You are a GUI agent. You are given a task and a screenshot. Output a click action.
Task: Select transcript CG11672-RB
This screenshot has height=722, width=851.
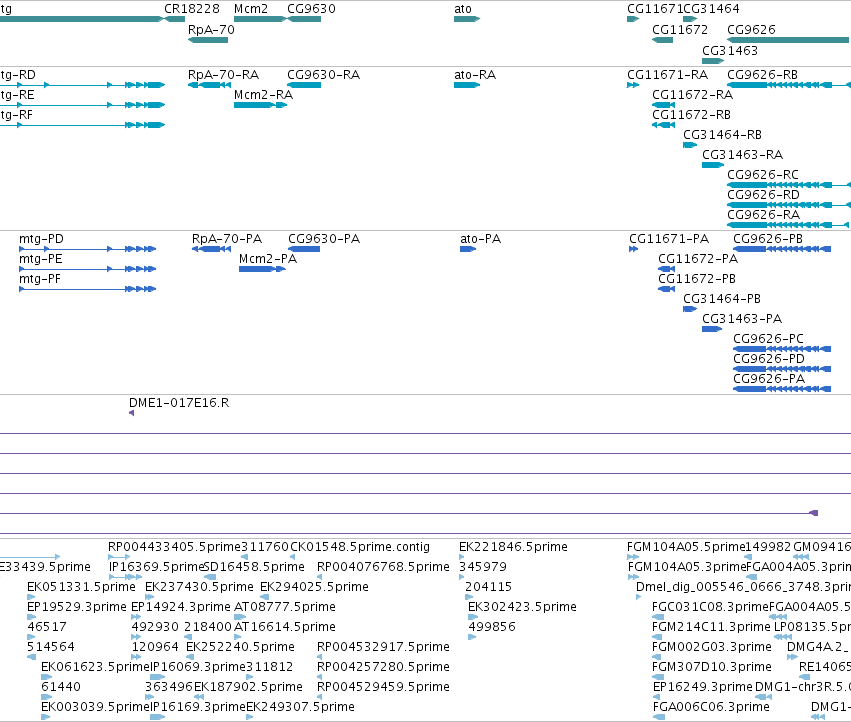(691, 115)
